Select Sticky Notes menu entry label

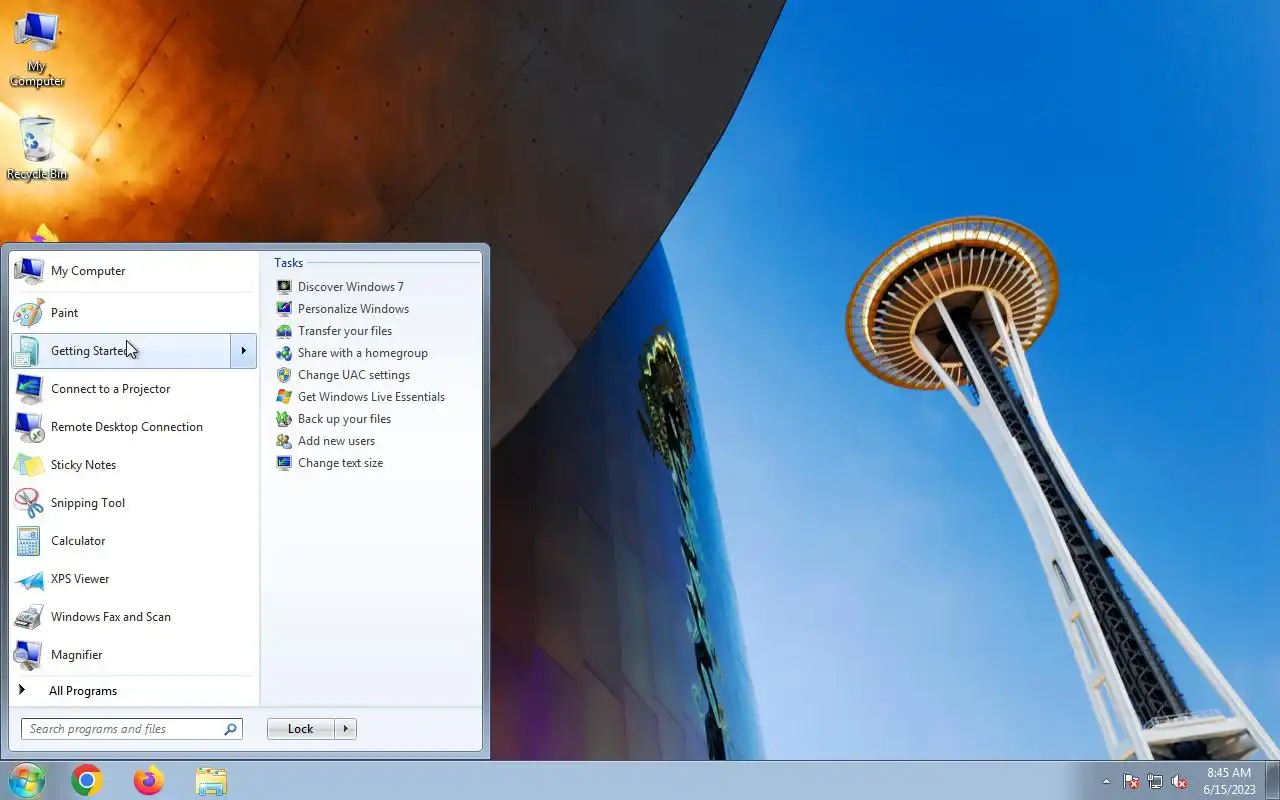click(84, 465)
